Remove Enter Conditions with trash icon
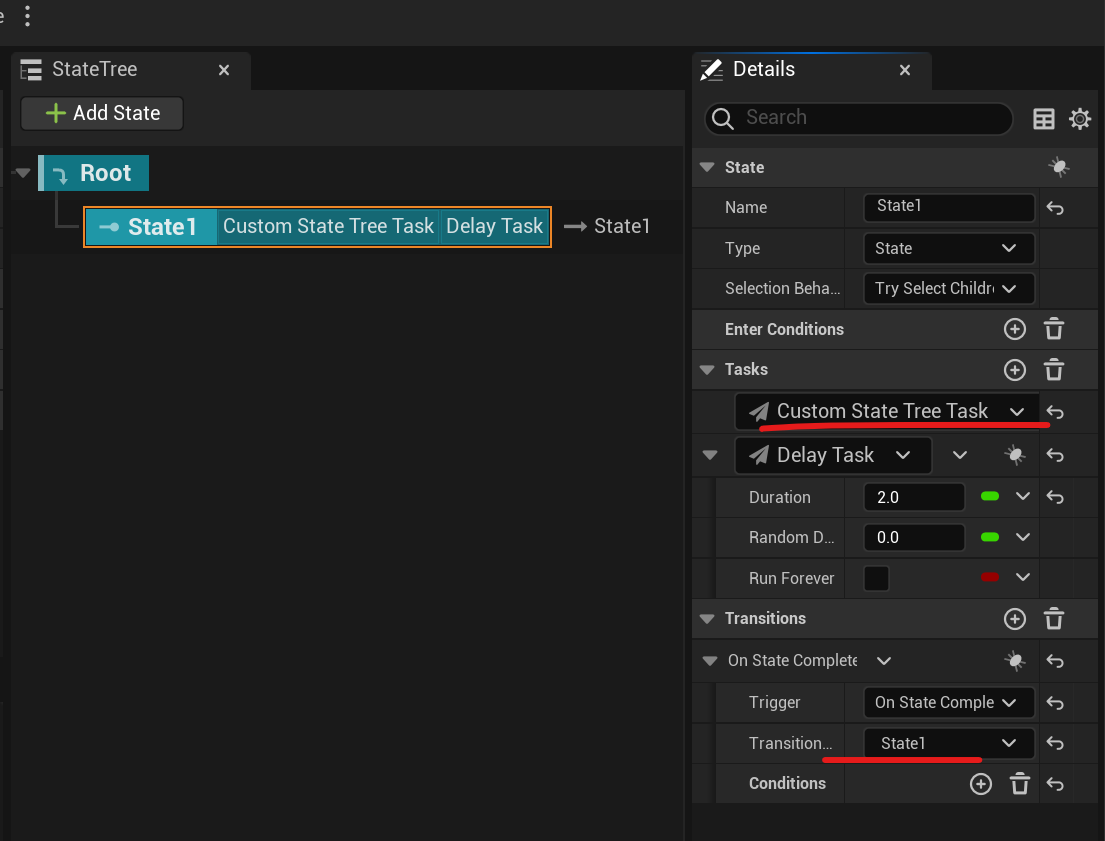 tap(1053, 329)
